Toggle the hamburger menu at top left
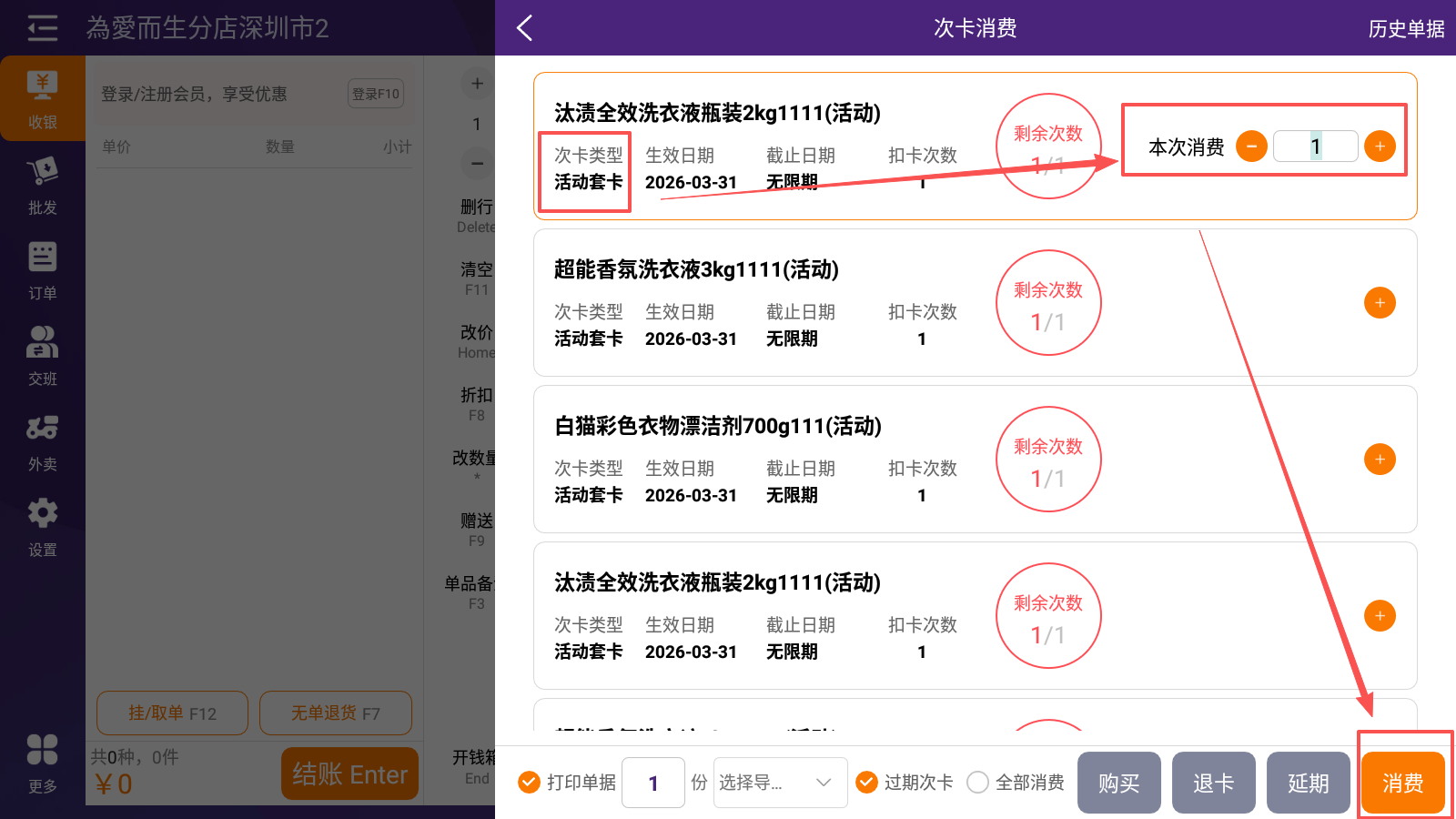This screenshot has width=1456, height=819. click(x=42, y=28)
